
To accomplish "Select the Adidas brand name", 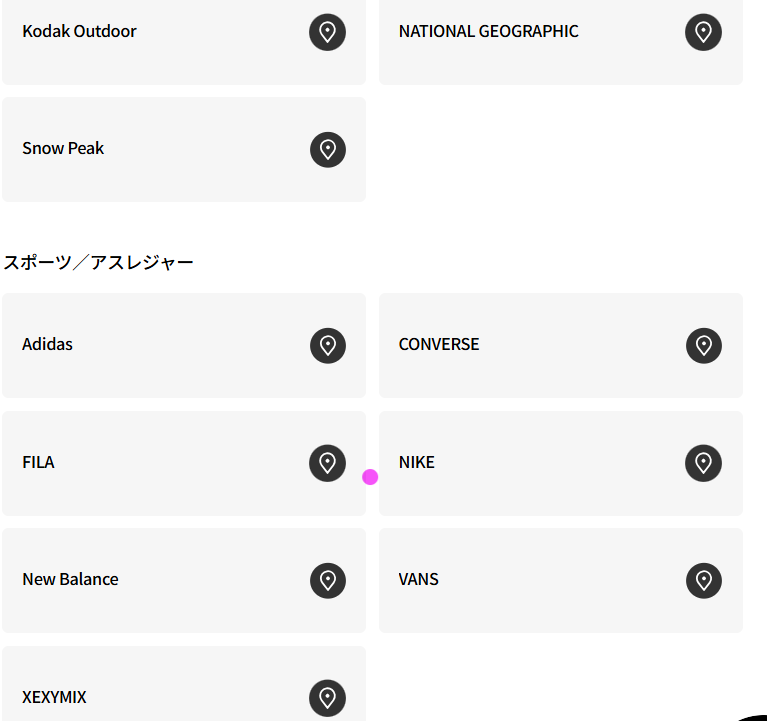I will 47,344.
